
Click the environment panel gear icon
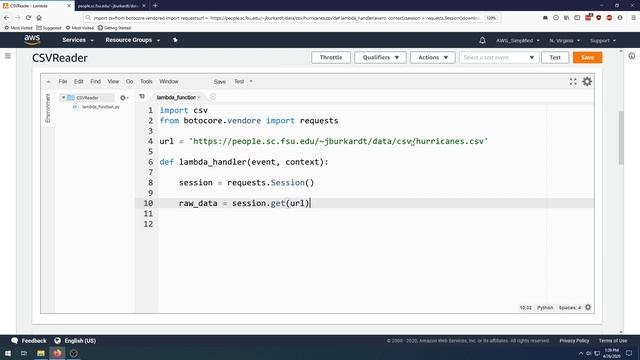pos(124,98)
